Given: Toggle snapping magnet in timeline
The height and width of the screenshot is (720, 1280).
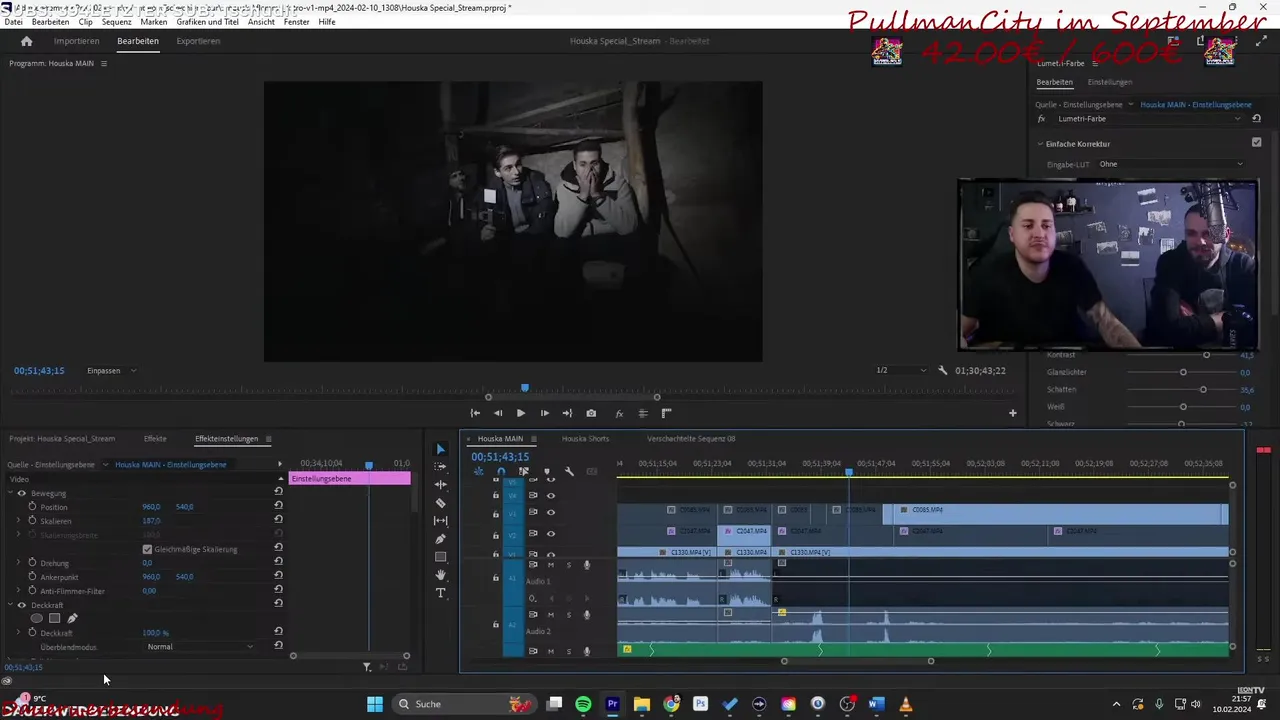Looking at the screenshot, I should tap(501, 472).
